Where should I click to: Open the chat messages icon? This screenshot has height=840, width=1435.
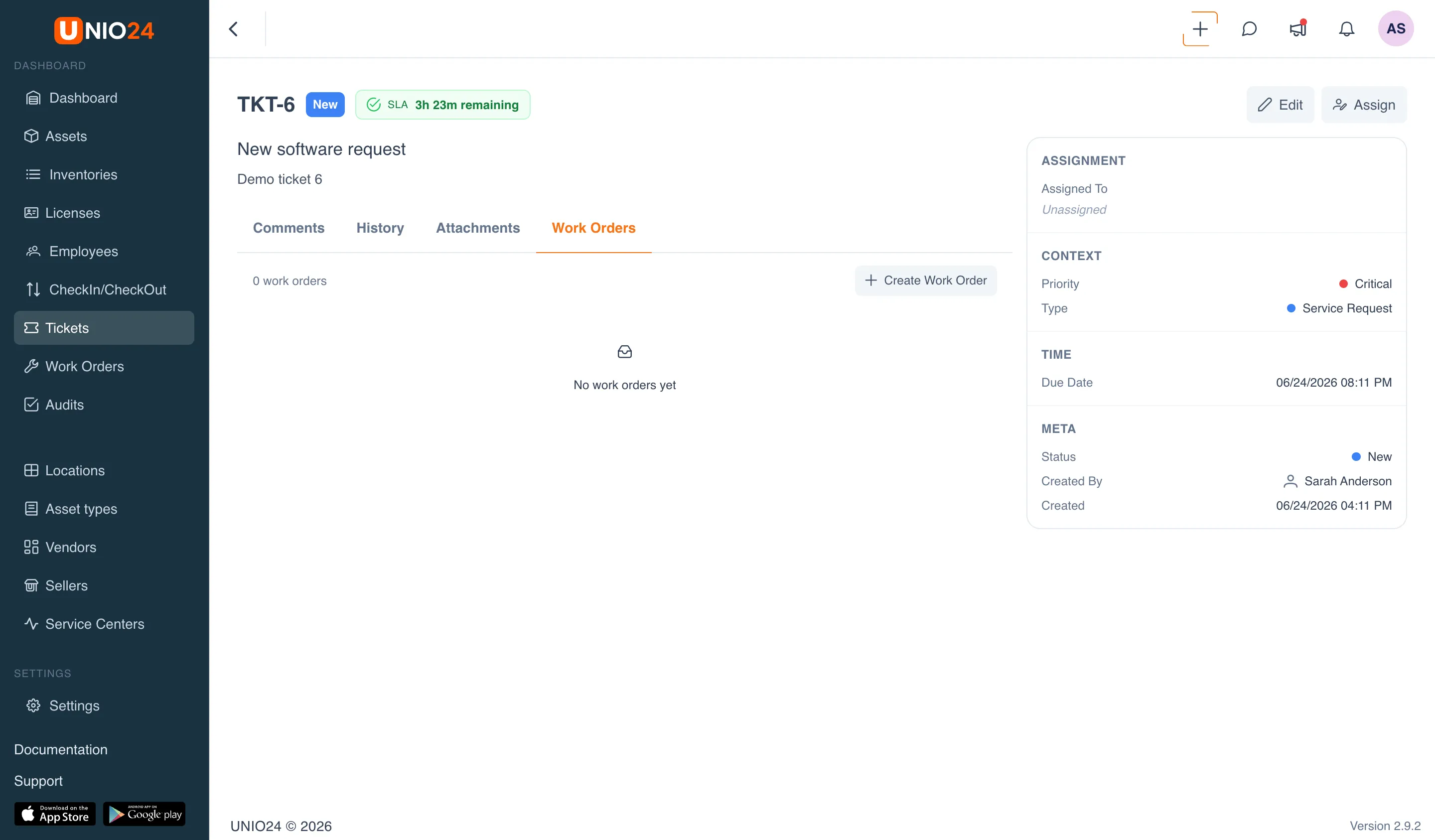[1249, 29]
